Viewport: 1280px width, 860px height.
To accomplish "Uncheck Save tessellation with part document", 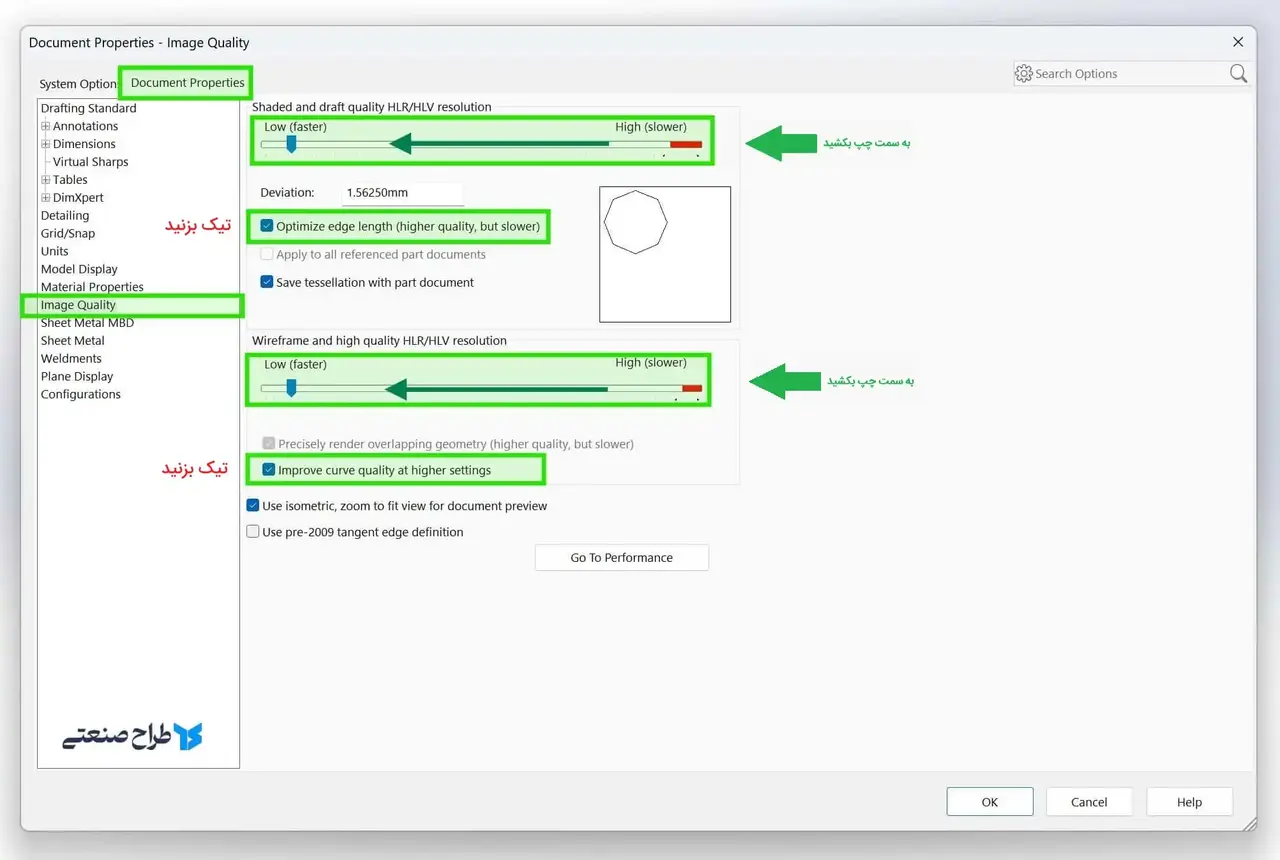I will click(x=267, y=282).
